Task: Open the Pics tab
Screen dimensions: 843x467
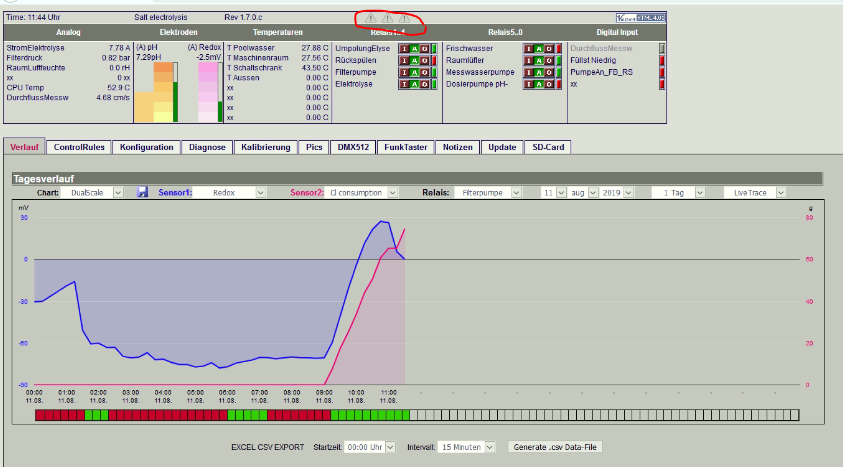Action: click(314, 147)
